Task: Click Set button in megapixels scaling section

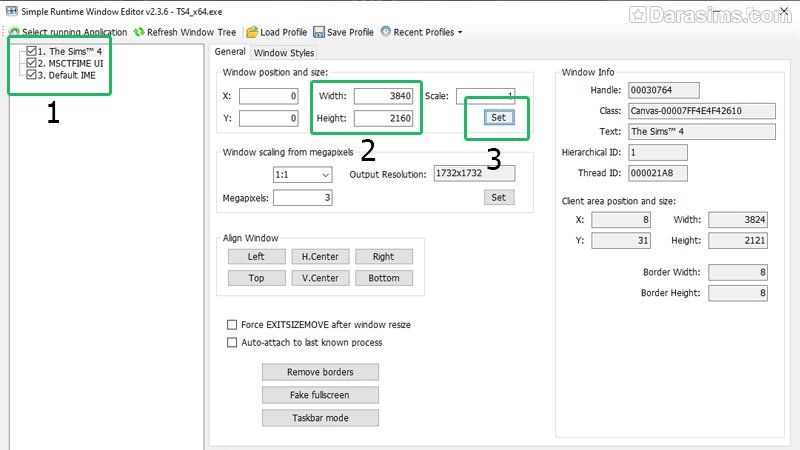Action: tap(498, 197)
